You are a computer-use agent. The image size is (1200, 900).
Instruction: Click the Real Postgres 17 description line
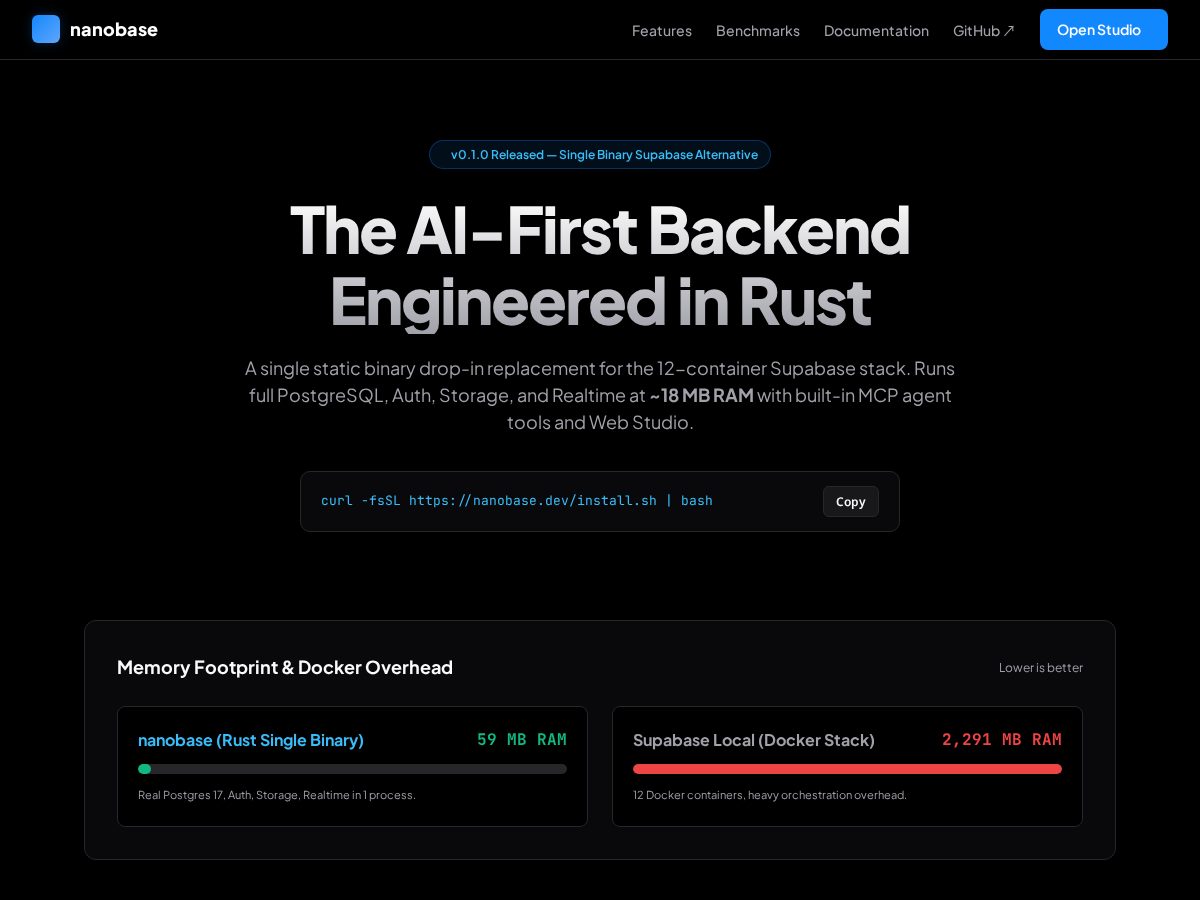click(277, 795)
